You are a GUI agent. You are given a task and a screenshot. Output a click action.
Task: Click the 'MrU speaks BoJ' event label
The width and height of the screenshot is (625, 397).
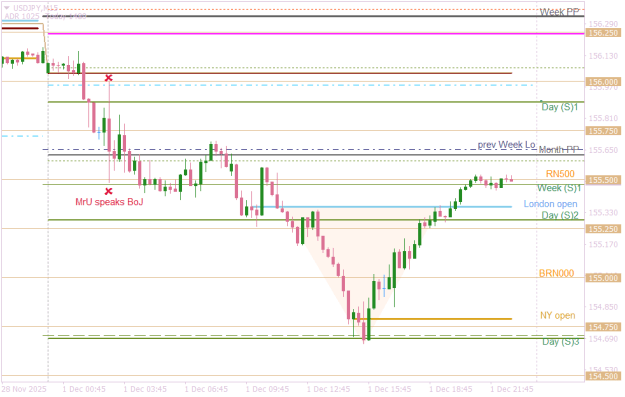click(x=109, y=202)
